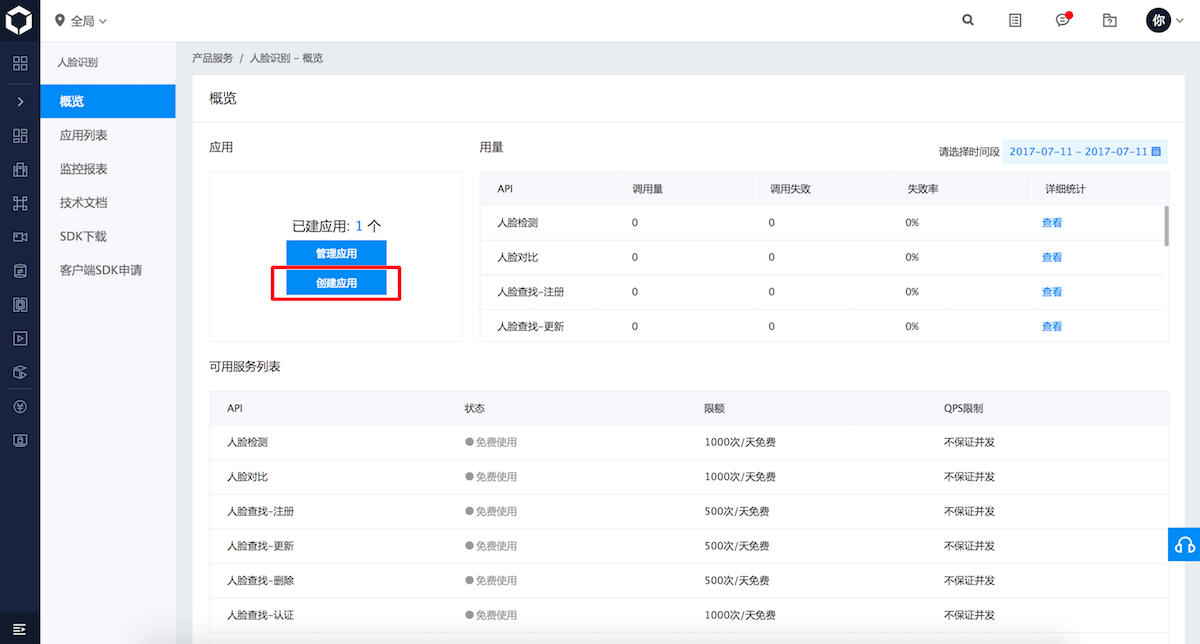Click the 限额 column header
The height and width of the screenshot is (644, 1200).
click(714, 409)
